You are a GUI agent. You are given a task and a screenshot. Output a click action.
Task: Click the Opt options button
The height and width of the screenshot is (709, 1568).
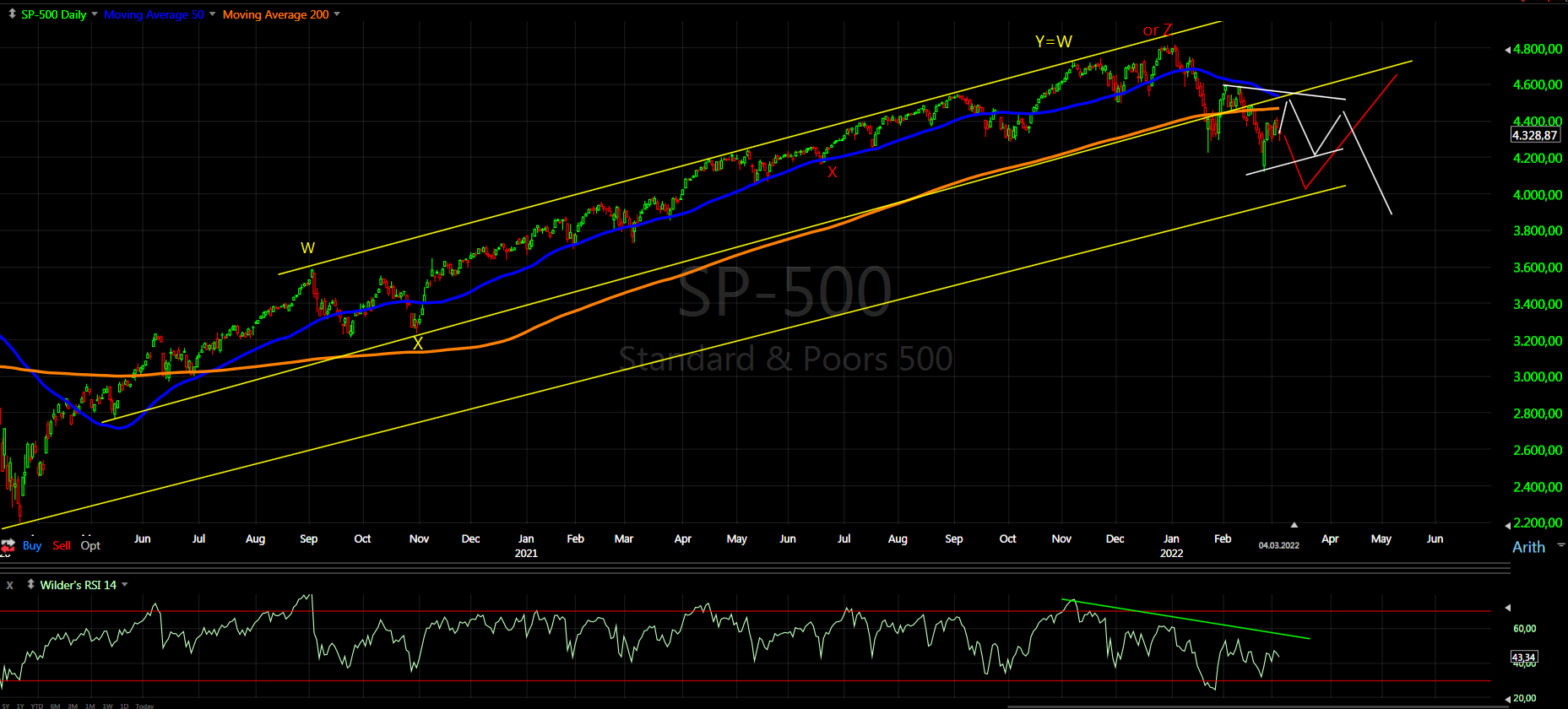(x=90, y=545)
